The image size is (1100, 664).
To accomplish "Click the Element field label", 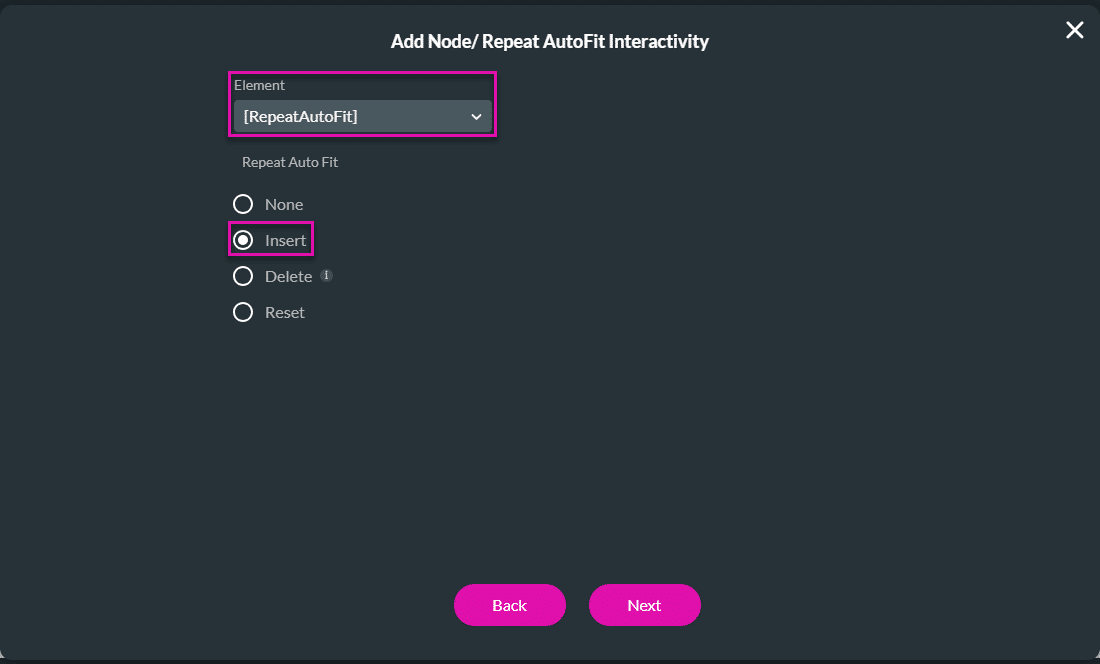I will (259, 85).
